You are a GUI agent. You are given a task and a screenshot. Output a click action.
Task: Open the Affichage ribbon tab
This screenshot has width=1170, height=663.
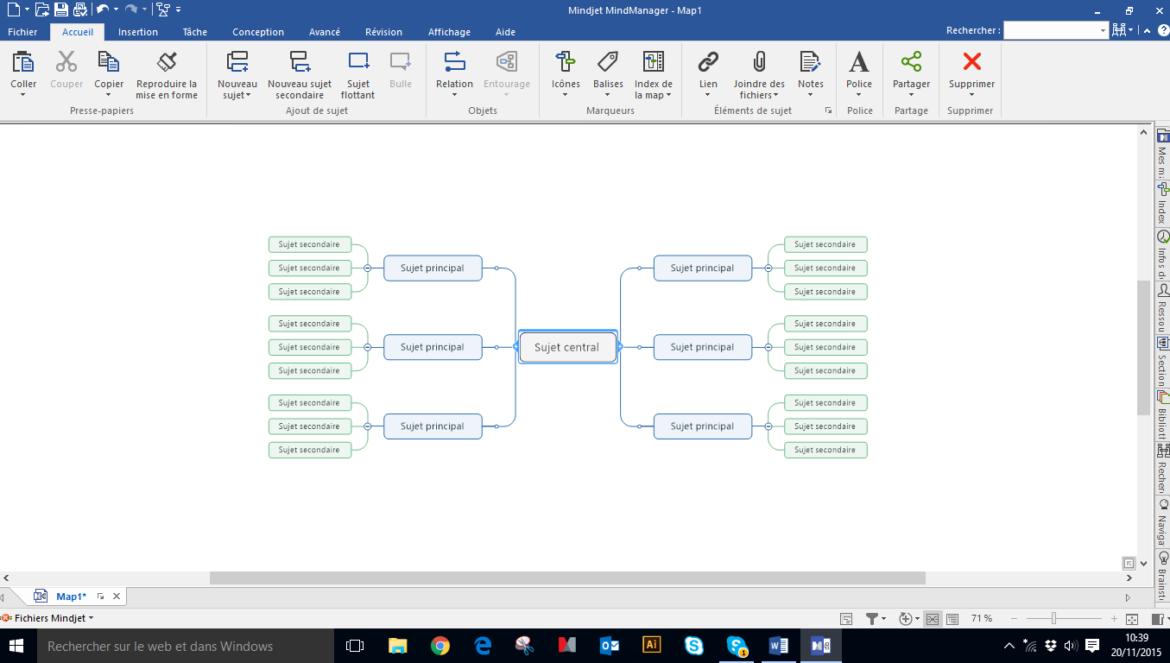click(449, 32)
